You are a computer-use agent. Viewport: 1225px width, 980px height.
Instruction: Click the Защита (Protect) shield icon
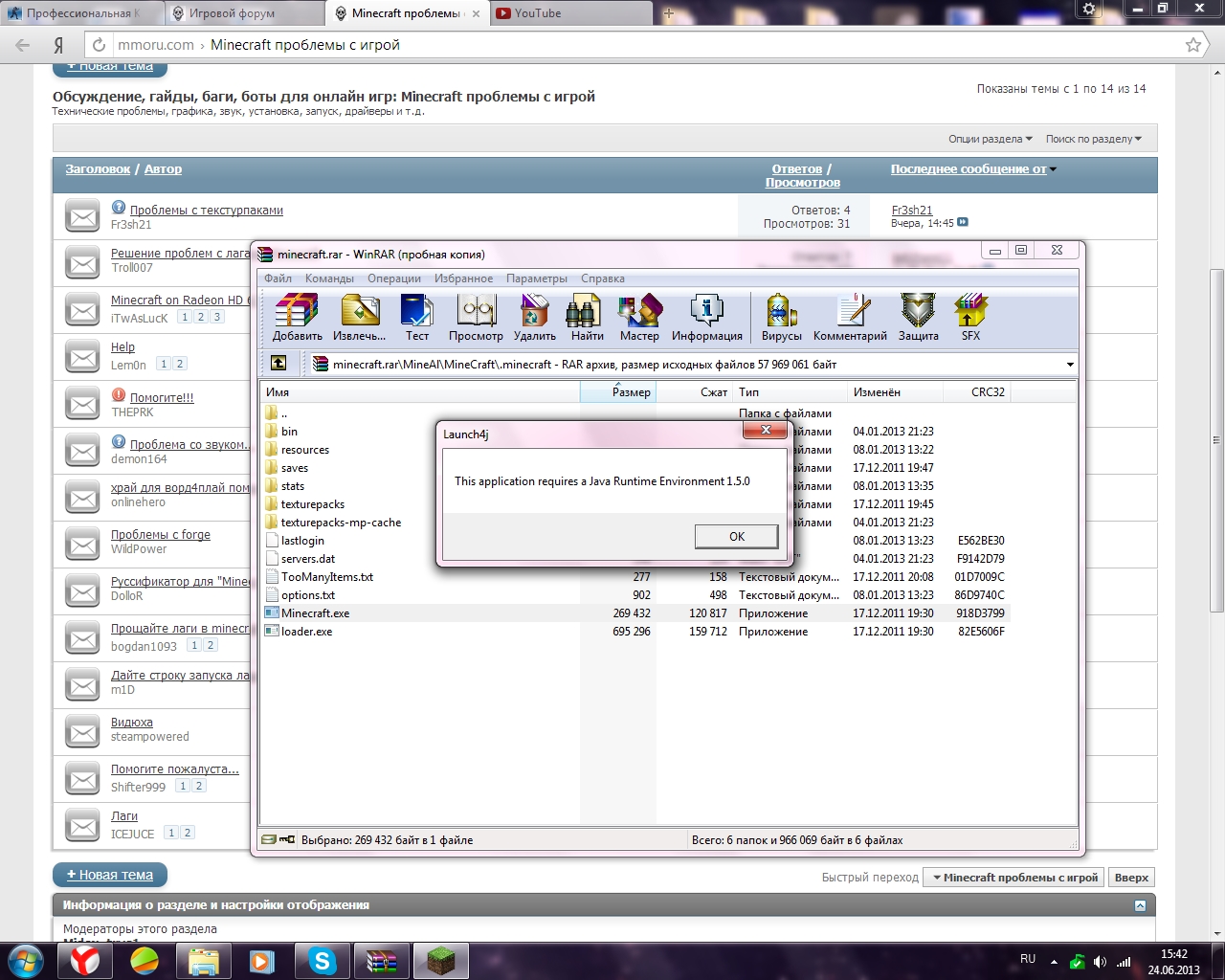[x=918, y=317]
